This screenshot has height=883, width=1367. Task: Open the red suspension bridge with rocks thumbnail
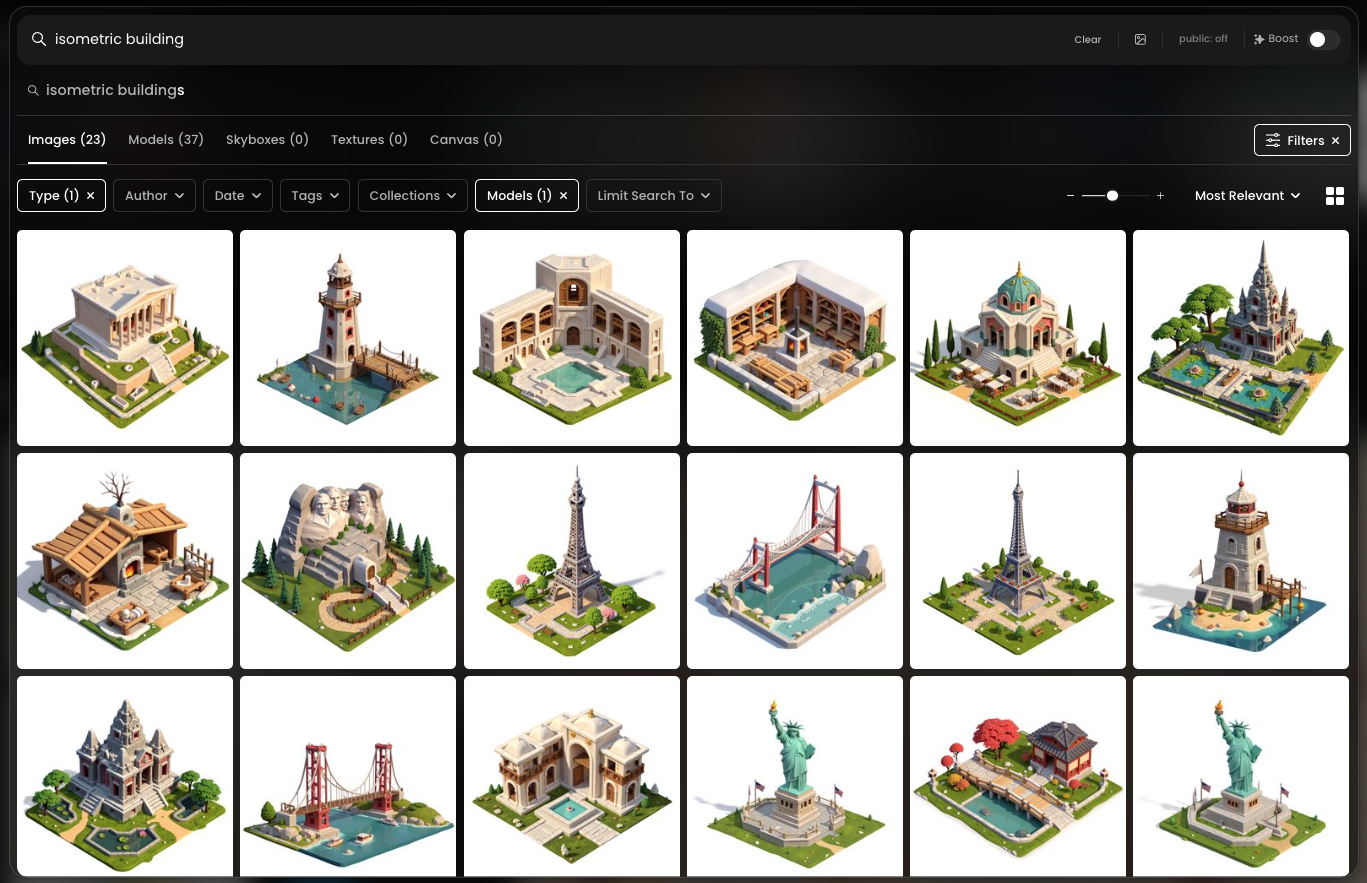click(x=795, y=561)
